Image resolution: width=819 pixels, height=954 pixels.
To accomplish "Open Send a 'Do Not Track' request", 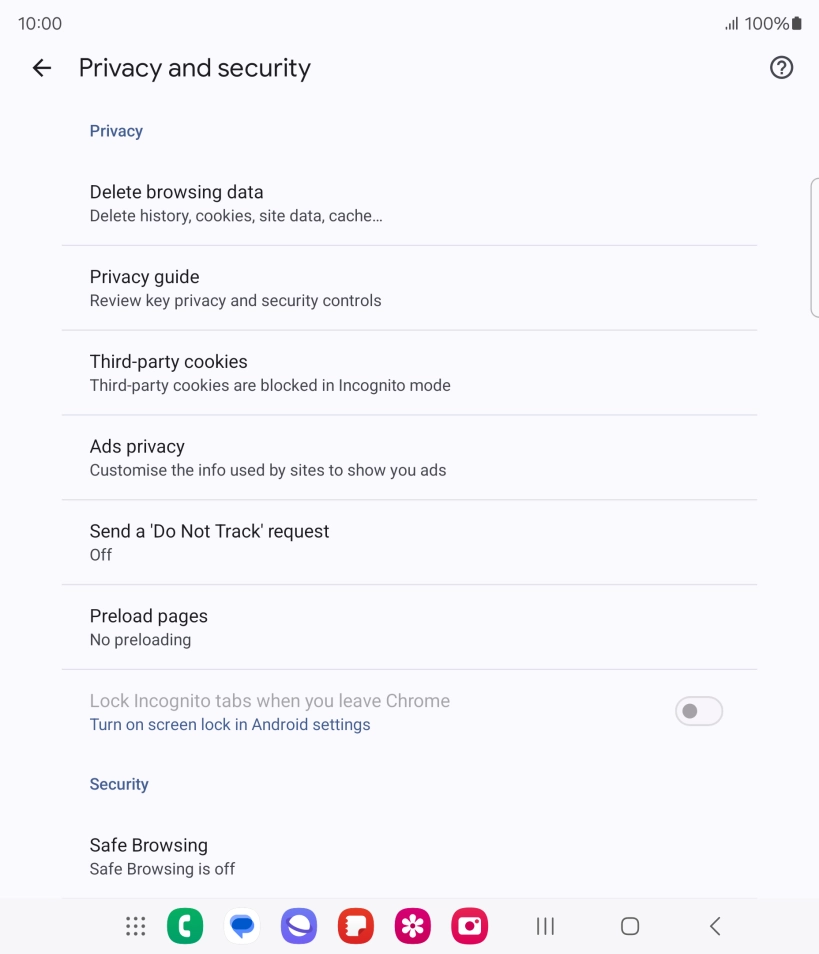I will (x=410, y=543).
